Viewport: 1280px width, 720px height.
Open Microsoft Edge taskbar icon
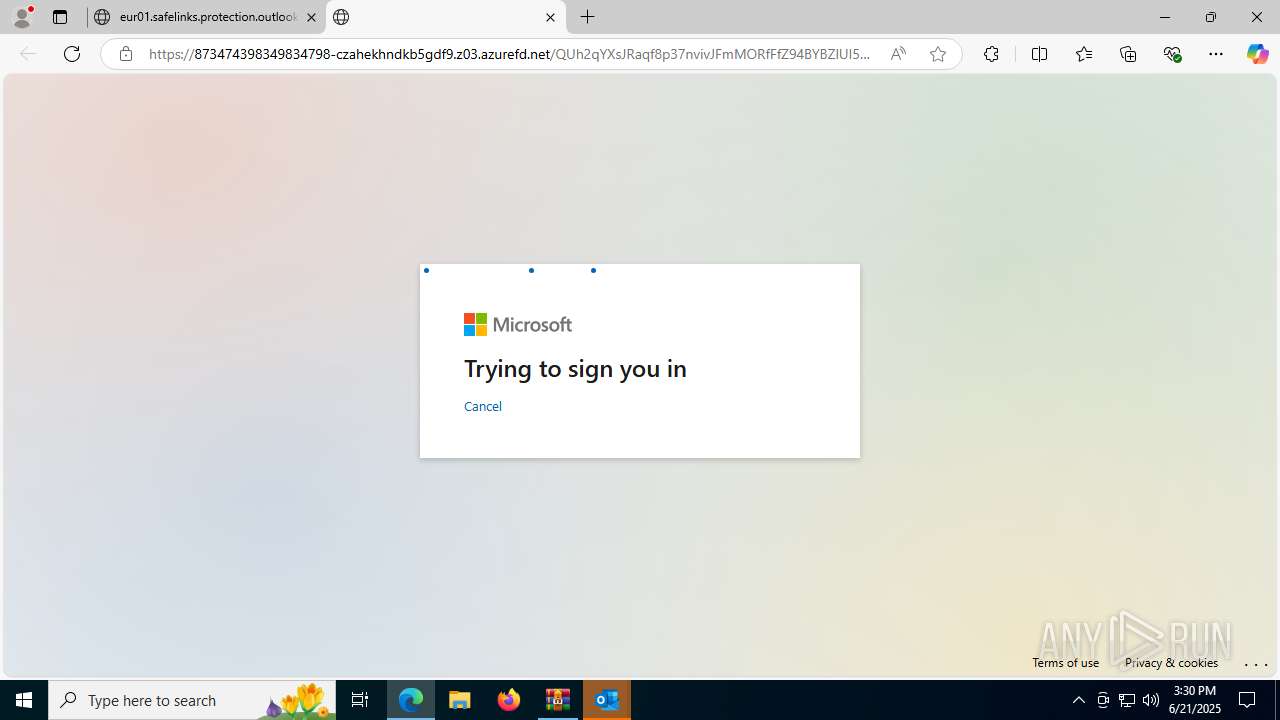point(411,700)
